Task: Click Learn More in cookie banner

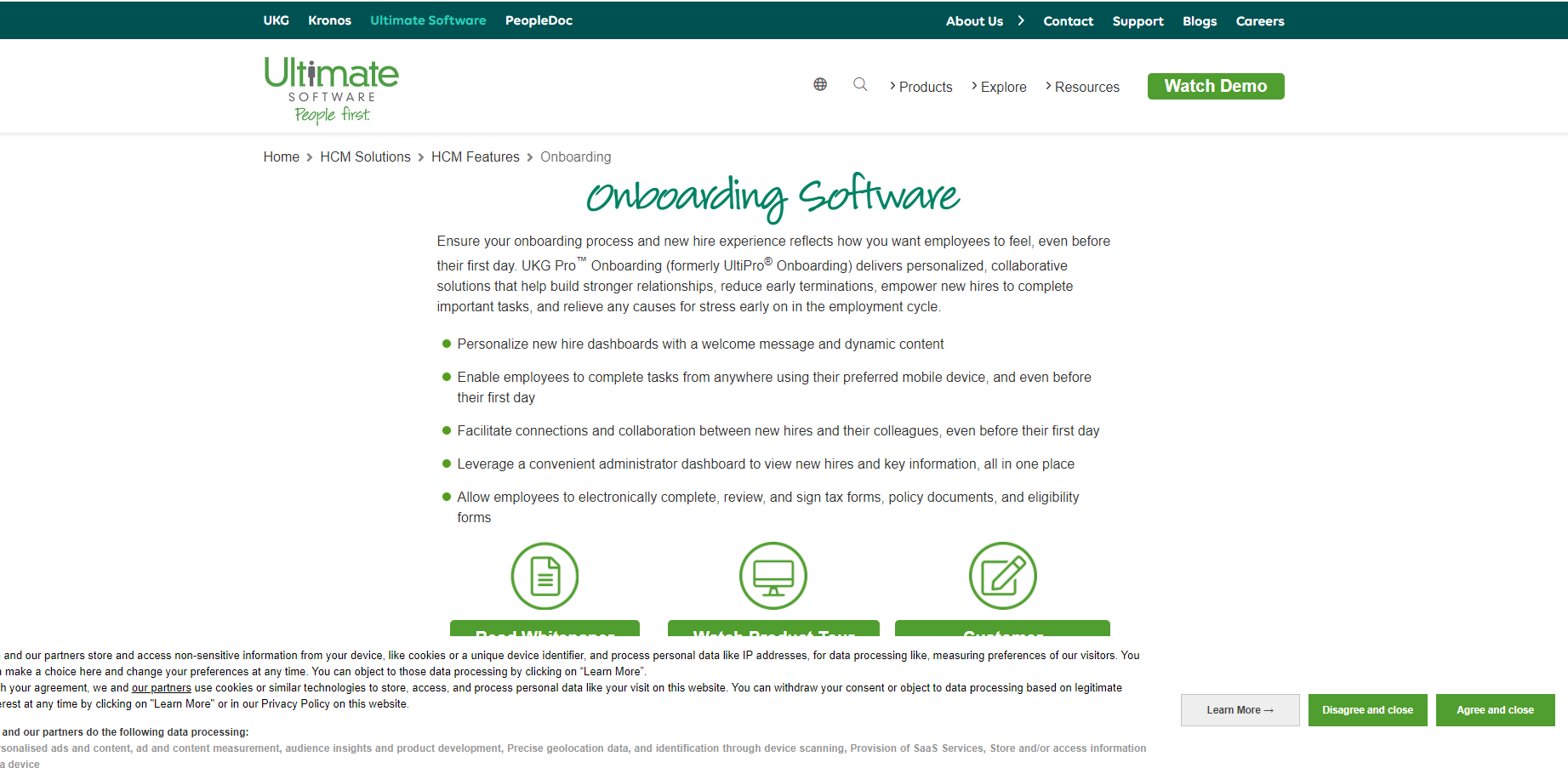Action: [x=1240, y=710]
